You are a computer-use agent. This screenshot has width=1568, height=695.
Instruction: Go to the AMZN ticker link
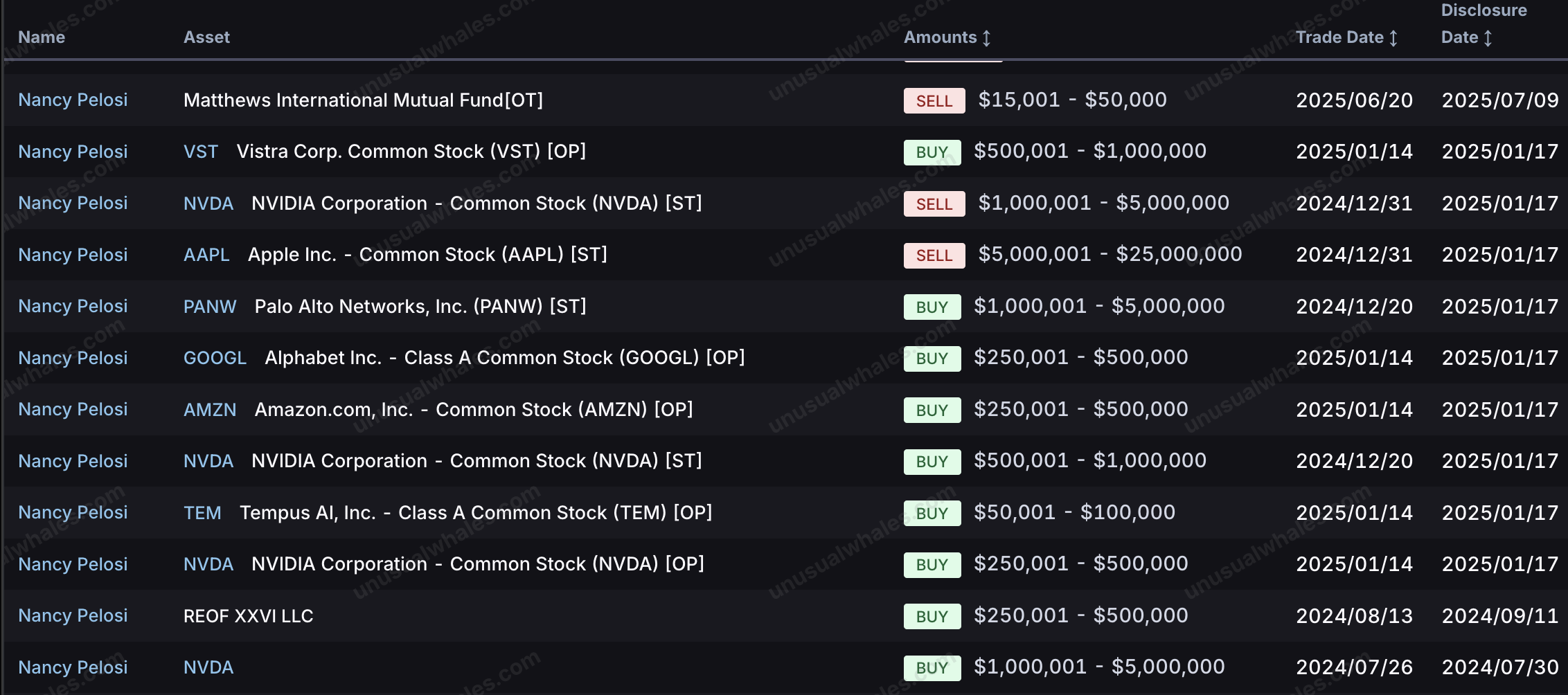pyautogui.click(x=210, y=410)
